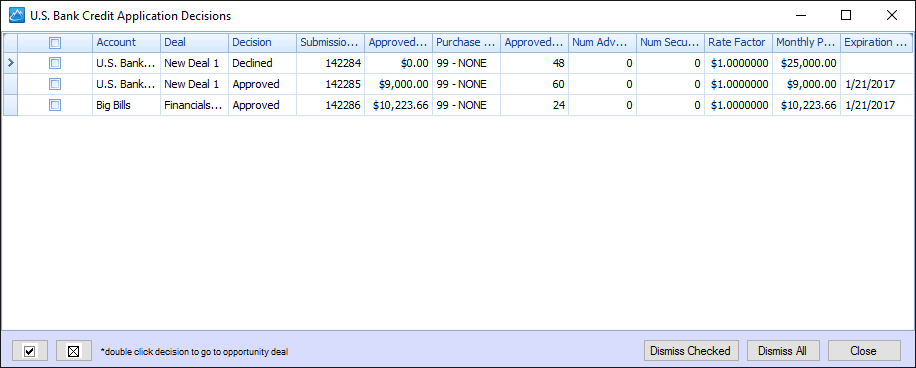Check the box for Big Bills row
This screenshot has height=368, width=916.
(x=55, y=105)
